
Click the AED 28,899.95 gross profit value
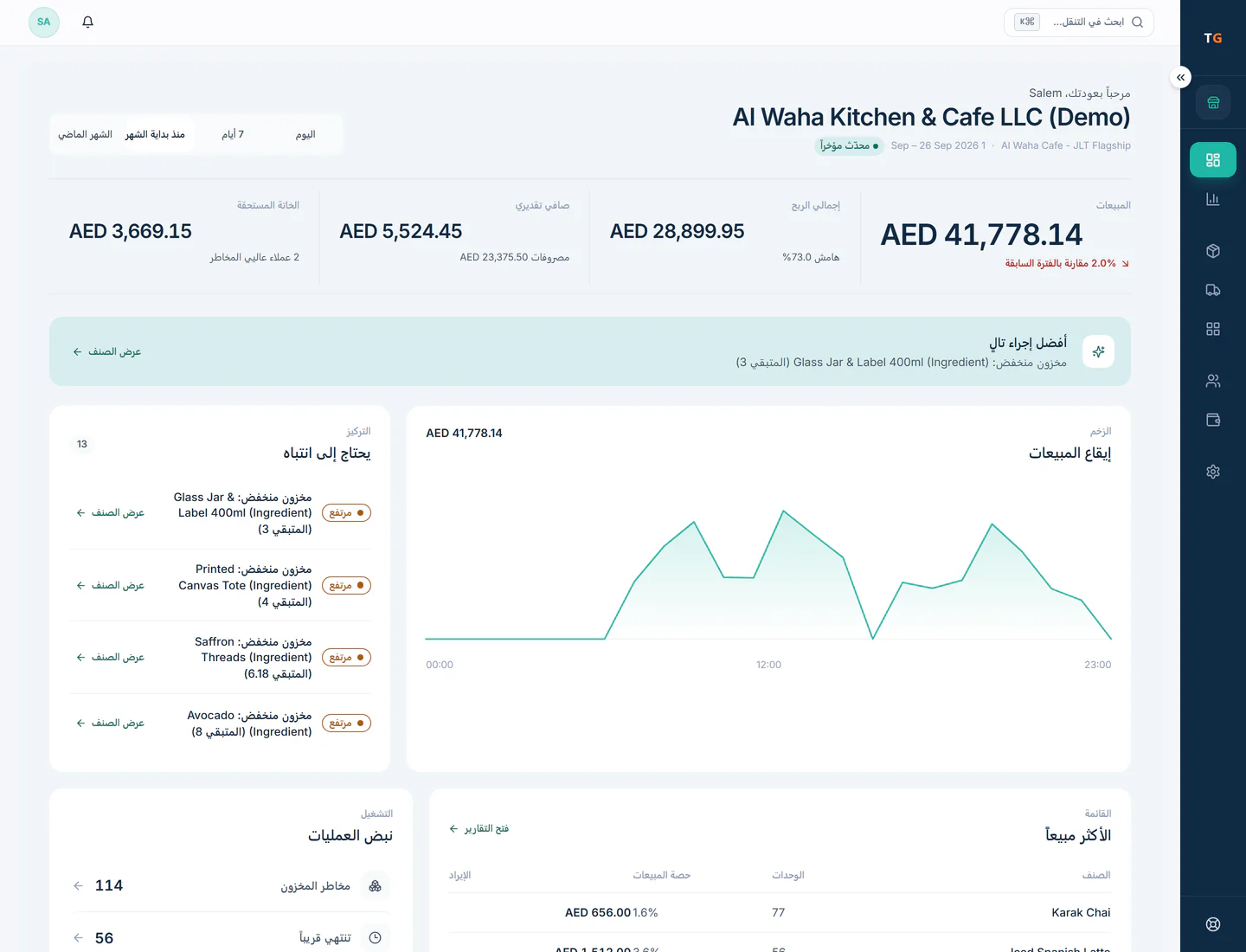[677, 231]
